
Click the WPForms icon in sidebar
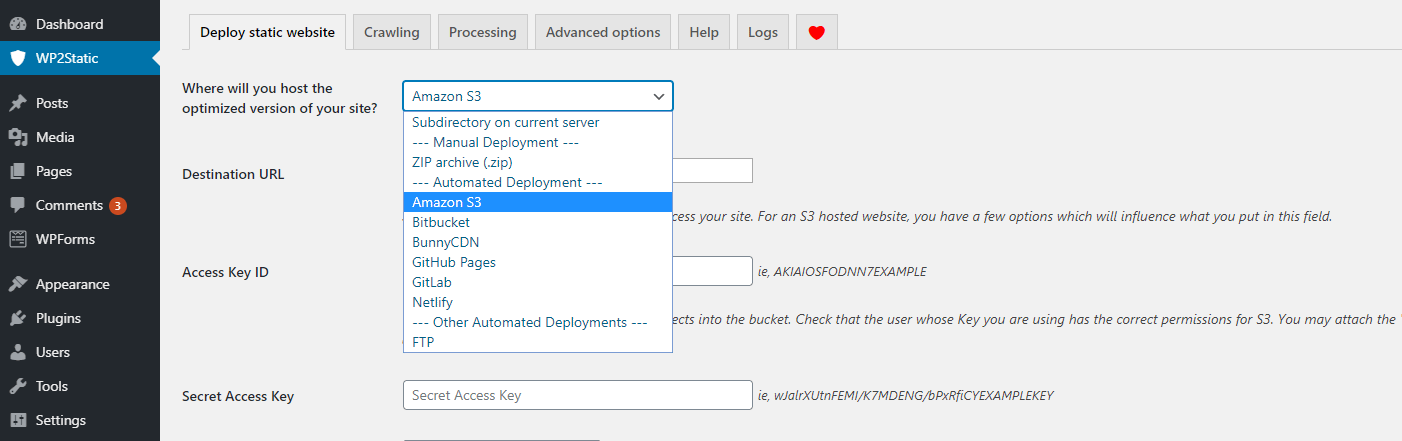click(x=17, y=239)
